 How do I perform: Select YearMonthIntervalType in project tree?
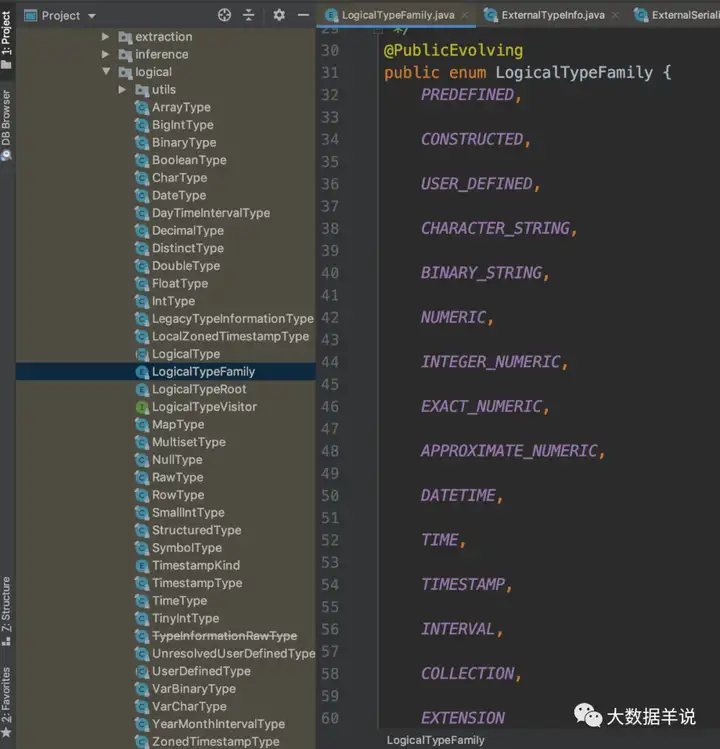(218, 725)
